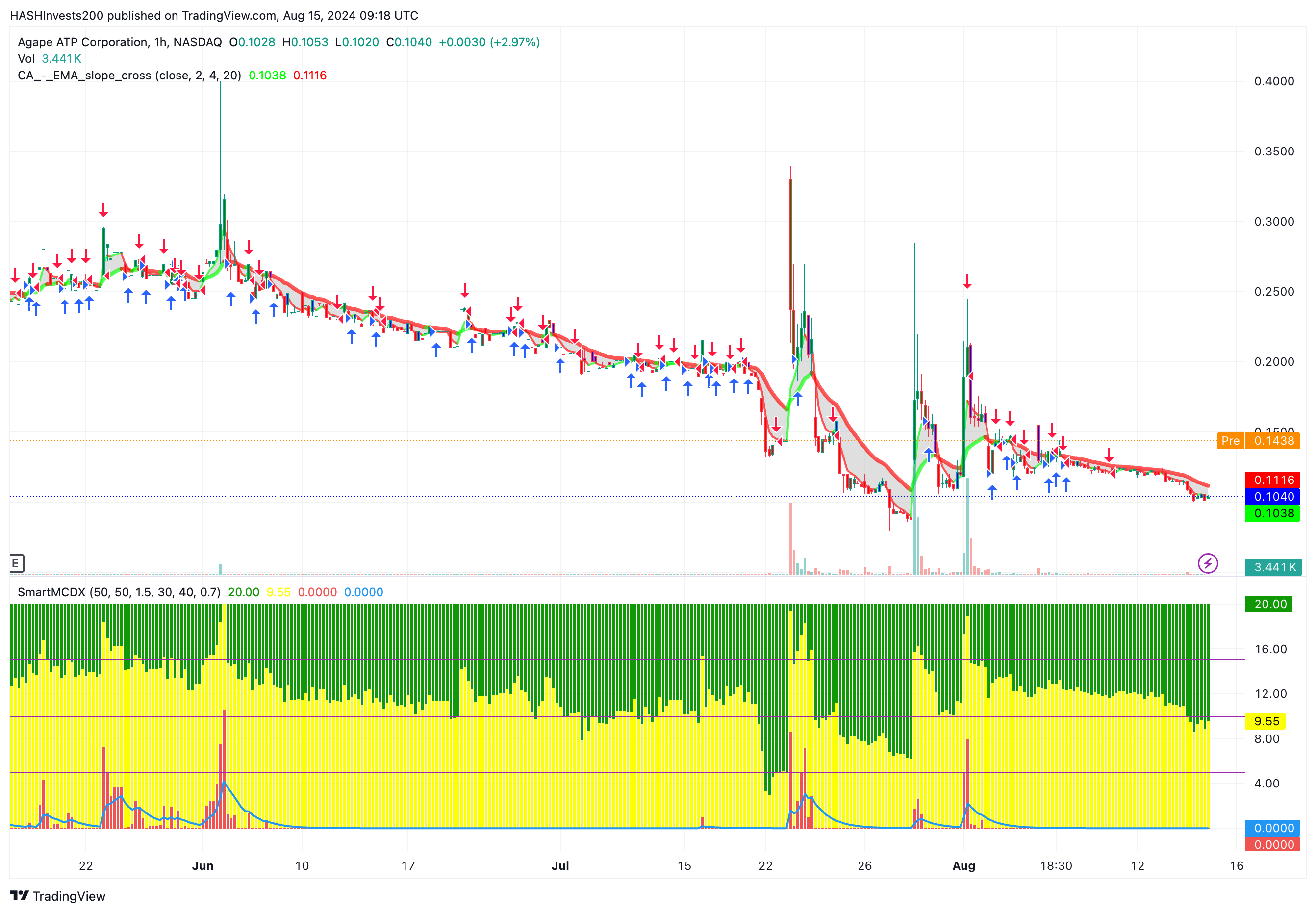The image size is (1316, 913).
Task: Click the green 0.1038 price label
Action: [x=1273, y=513]
